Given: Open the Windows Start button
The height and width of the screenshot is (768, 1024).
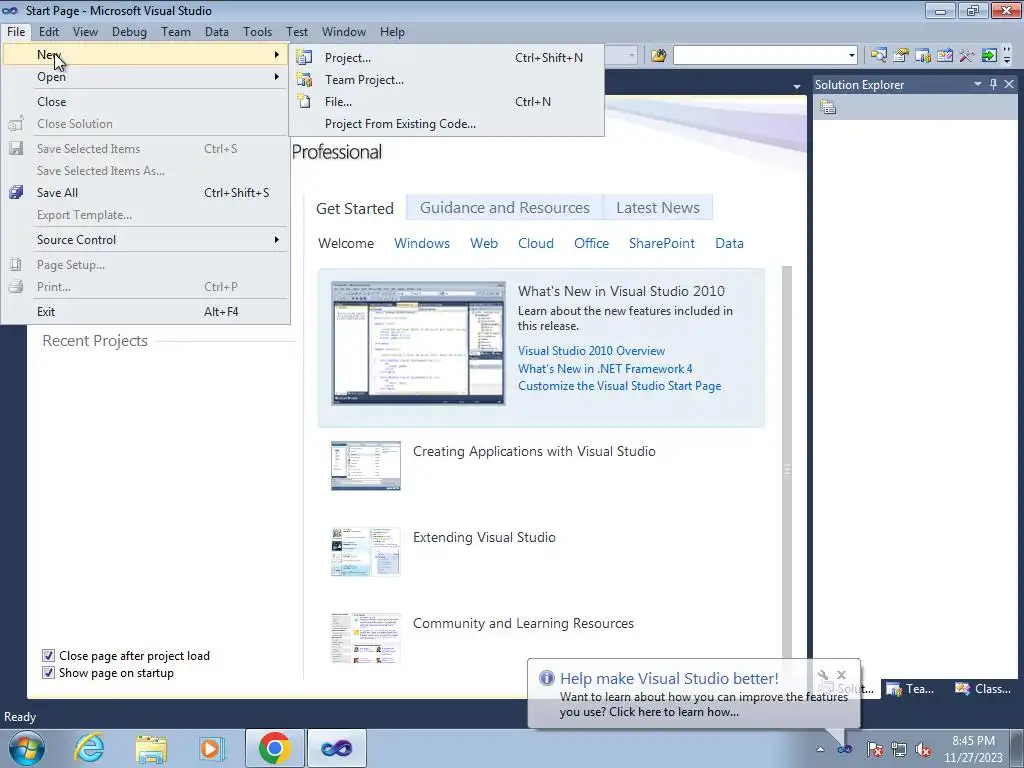Looking at the screenshot, I should click(x=26, y=748).
